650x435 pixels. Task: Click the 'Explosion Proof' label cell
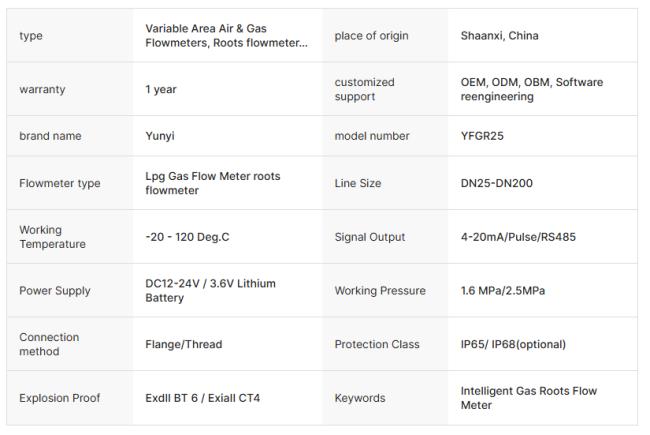tap(60, 398)
